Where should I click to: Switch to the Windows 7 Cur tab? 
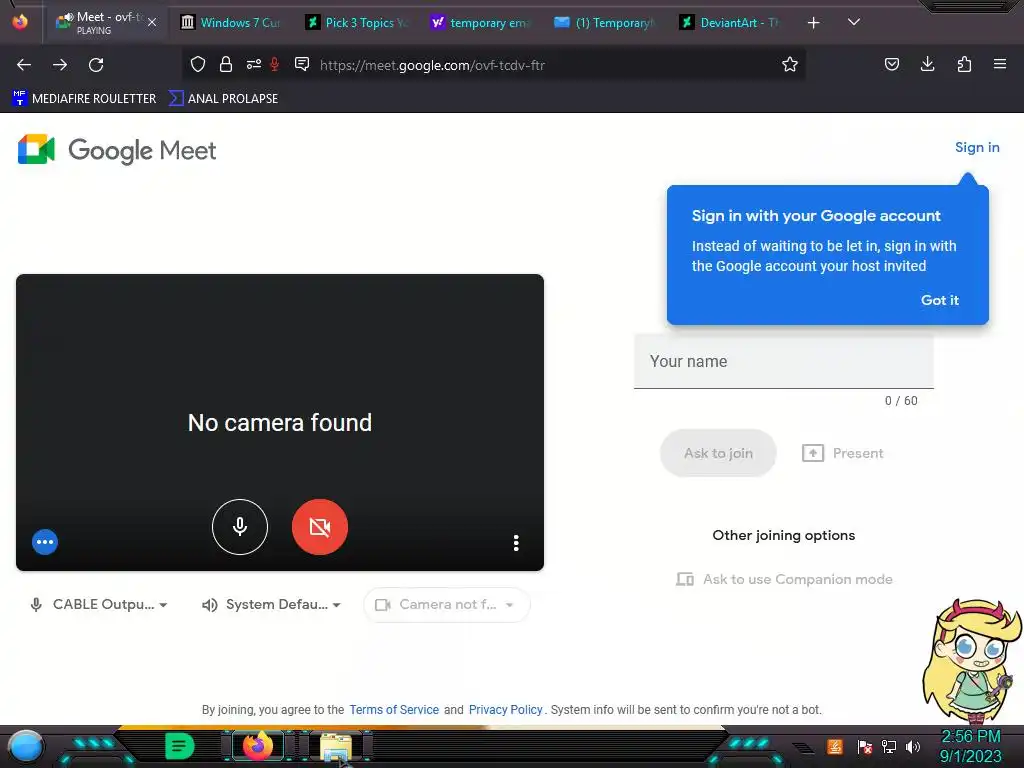(230, 23)
